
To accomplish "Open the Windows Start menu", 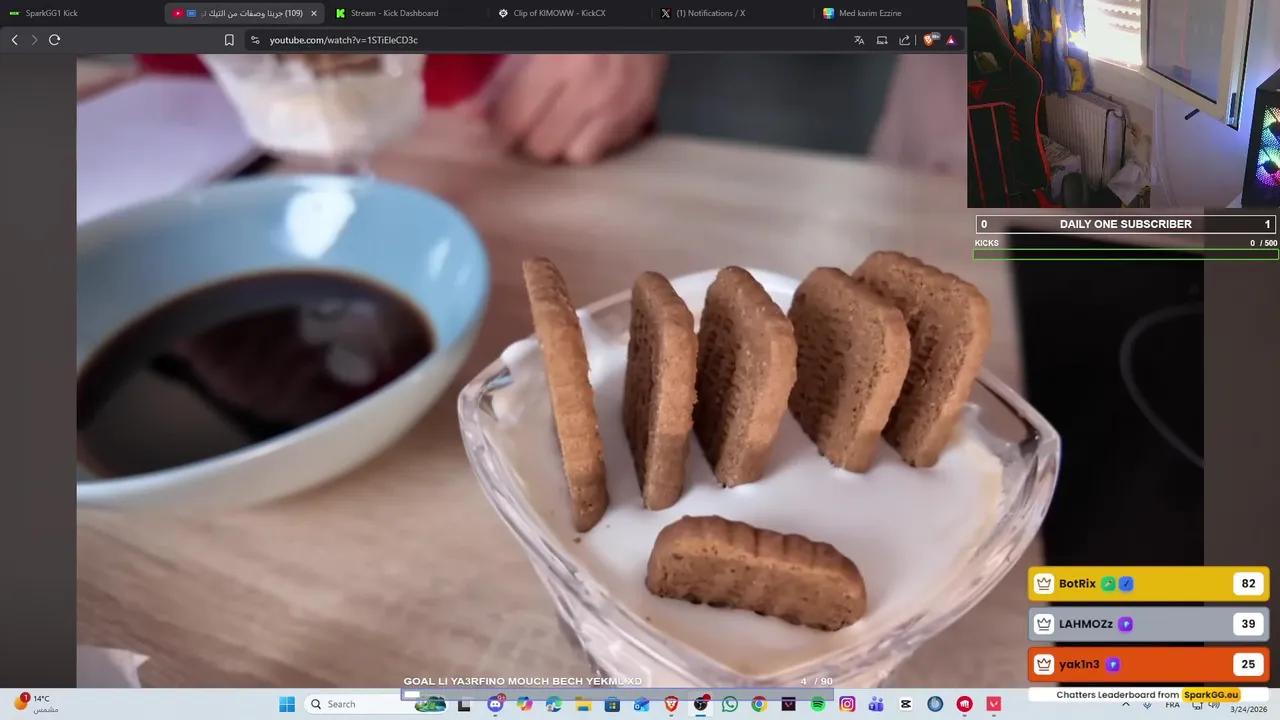I will click(287, 704).
